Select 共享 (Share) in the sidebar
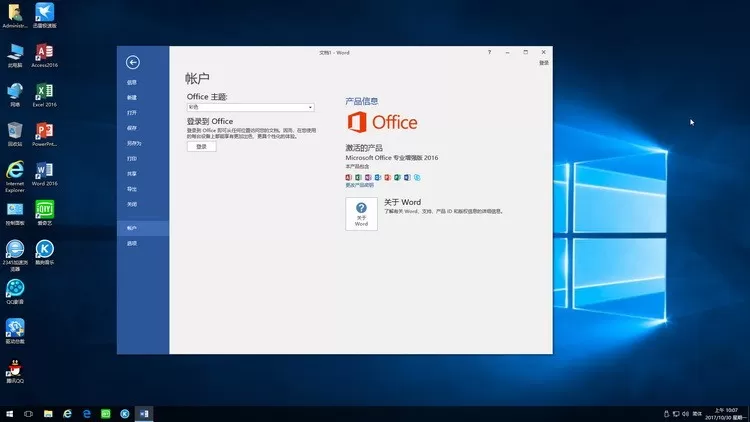Viewport: 750px width, 422px height. point(132,174)
